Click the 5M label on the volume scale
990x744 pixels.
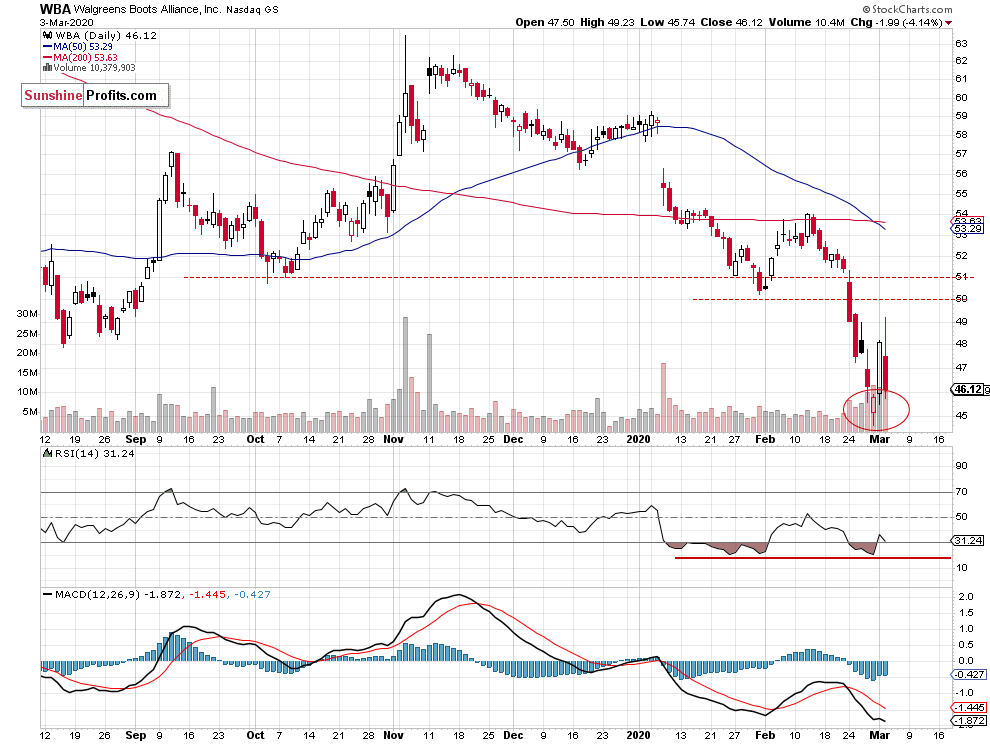[30, 412]
